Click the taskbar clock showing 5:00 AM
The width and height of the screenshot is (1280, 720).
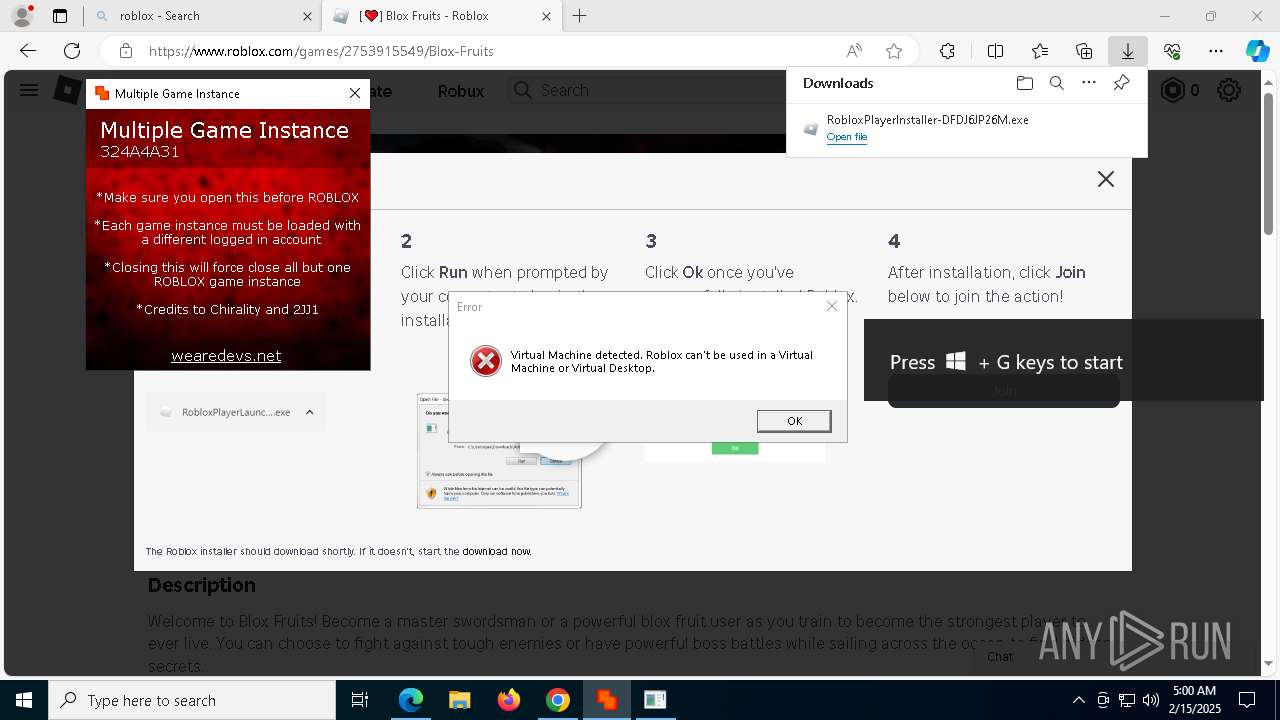pyautogui.click(x=1194, y=700)
